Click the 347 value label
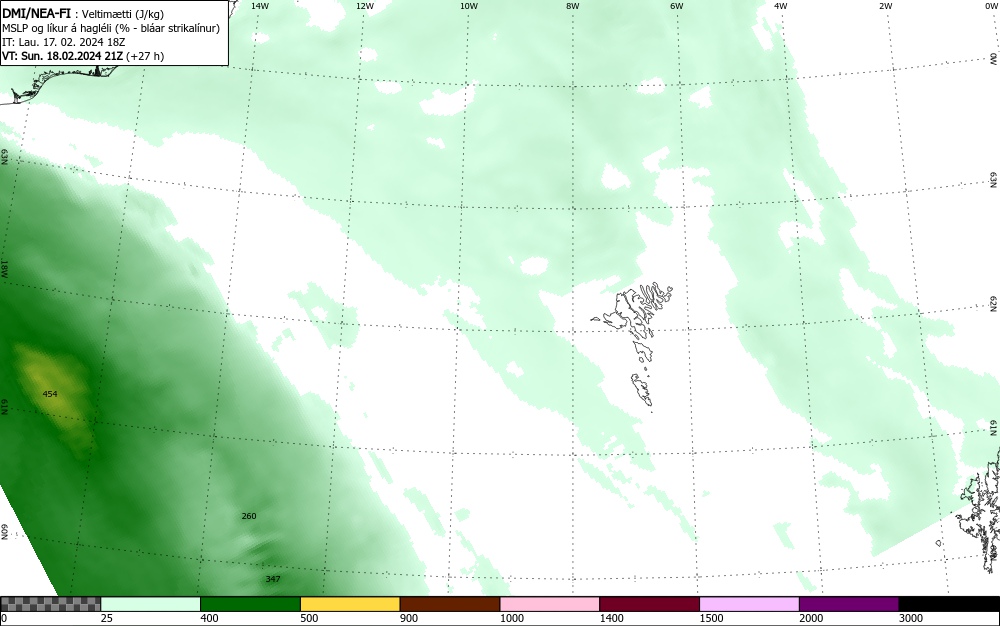This screenshot has height=626, width=1000. click(273, 579)
